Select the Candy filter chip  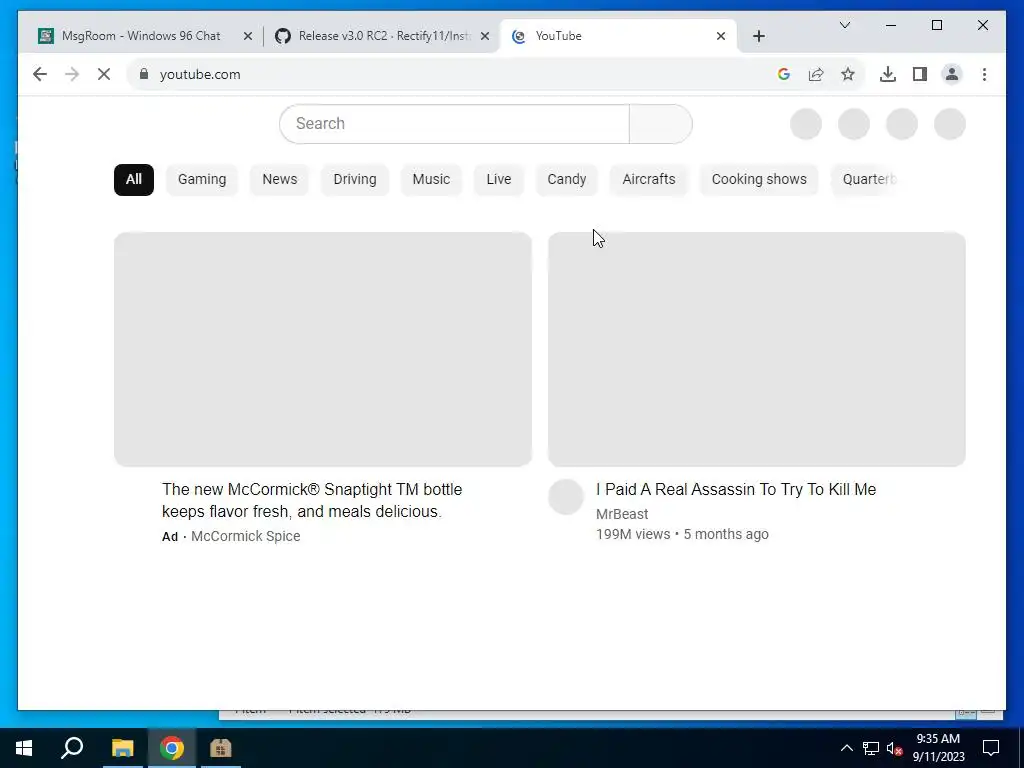(x=566, y=180)
